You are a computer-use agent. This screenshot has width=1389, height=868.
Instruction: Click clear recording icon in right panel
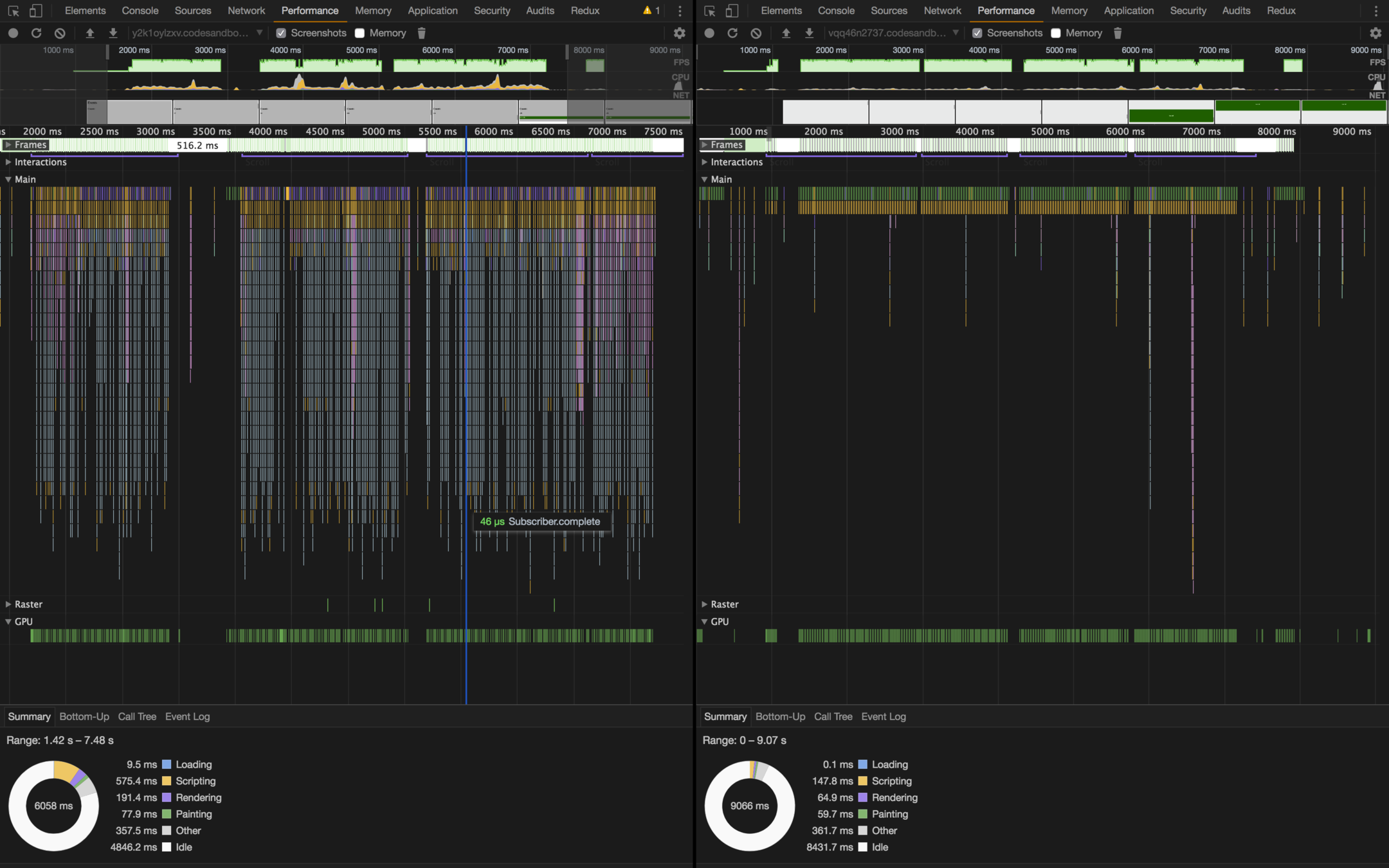click(756, 33)
